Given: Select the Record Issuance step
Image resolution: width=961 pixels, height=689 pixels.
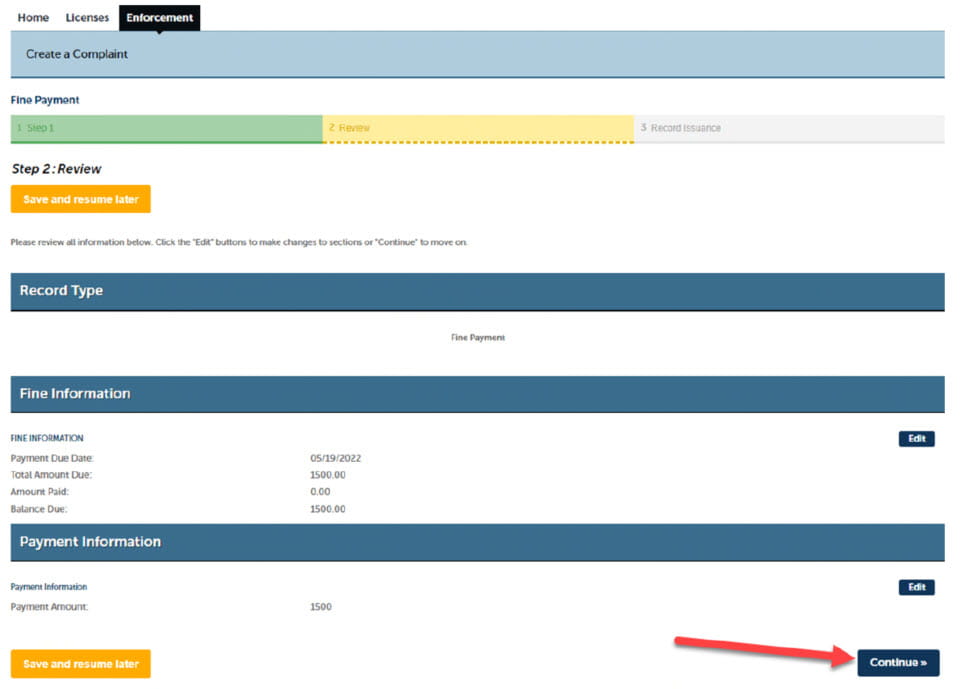Looking at the screenshot, I should [789, 128].
